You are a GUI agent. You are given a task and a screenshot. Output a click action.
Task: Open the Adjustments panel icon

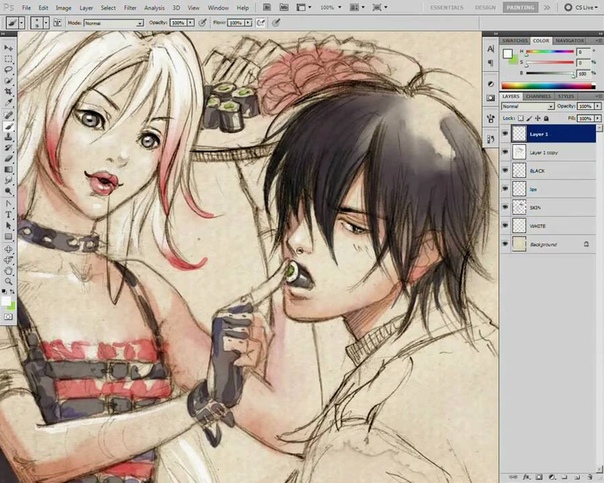[x=490, y=84]
